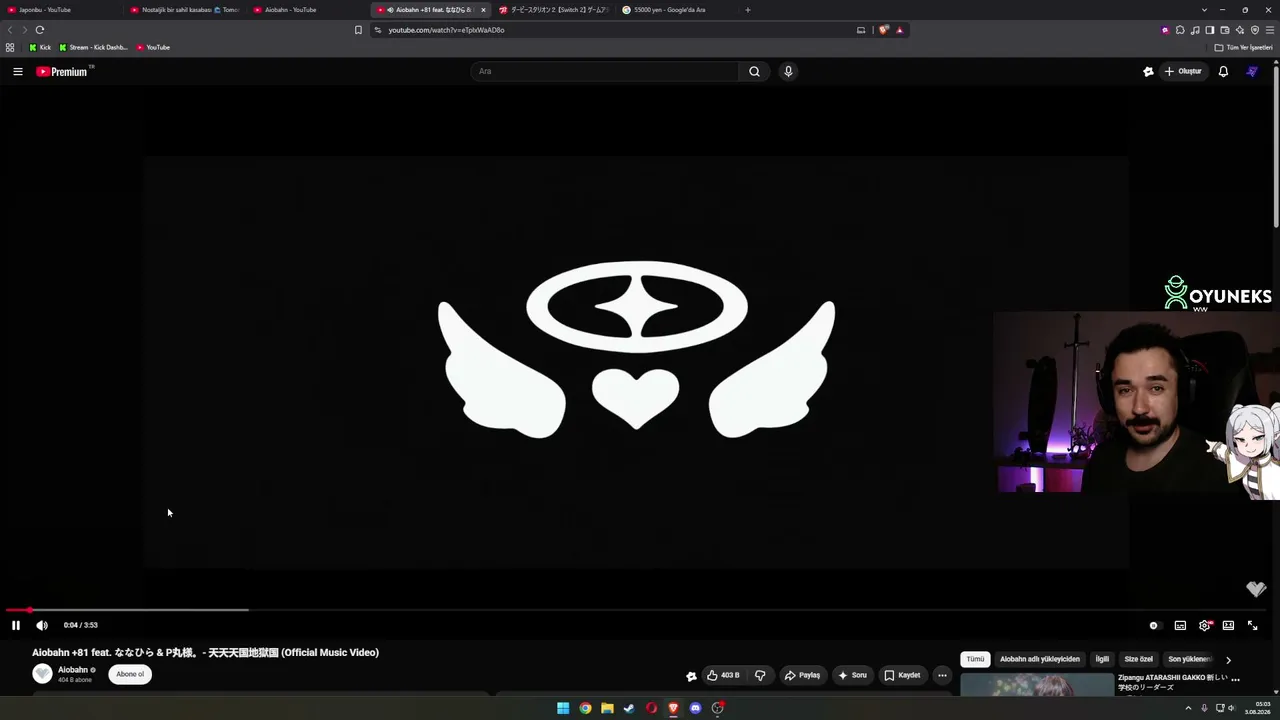Focus the YouTube search field Ara
This screenshot has width=1280, height=720.
coord(605,71)
